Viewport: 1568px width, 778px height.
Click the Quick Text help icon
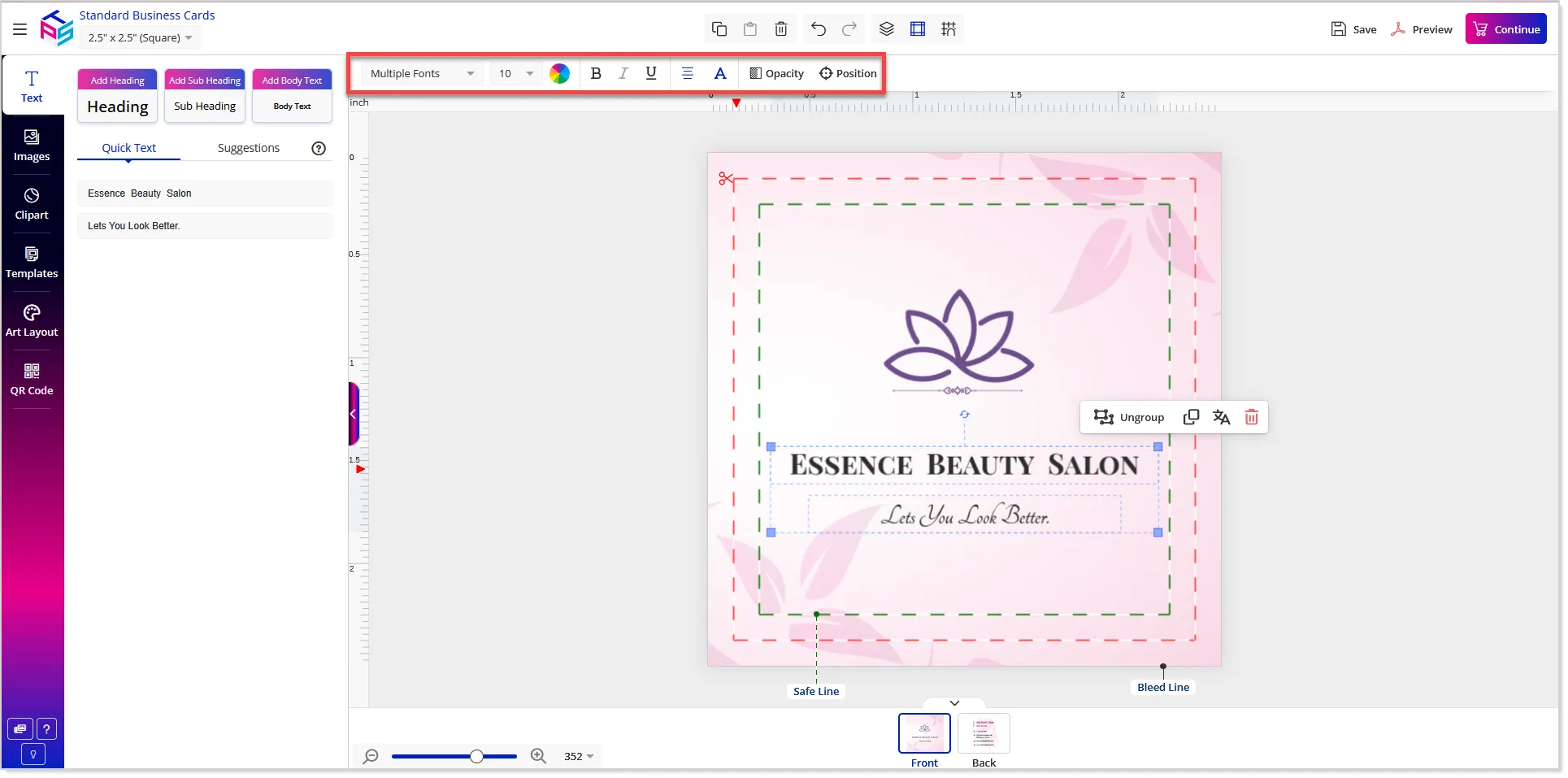319,148
